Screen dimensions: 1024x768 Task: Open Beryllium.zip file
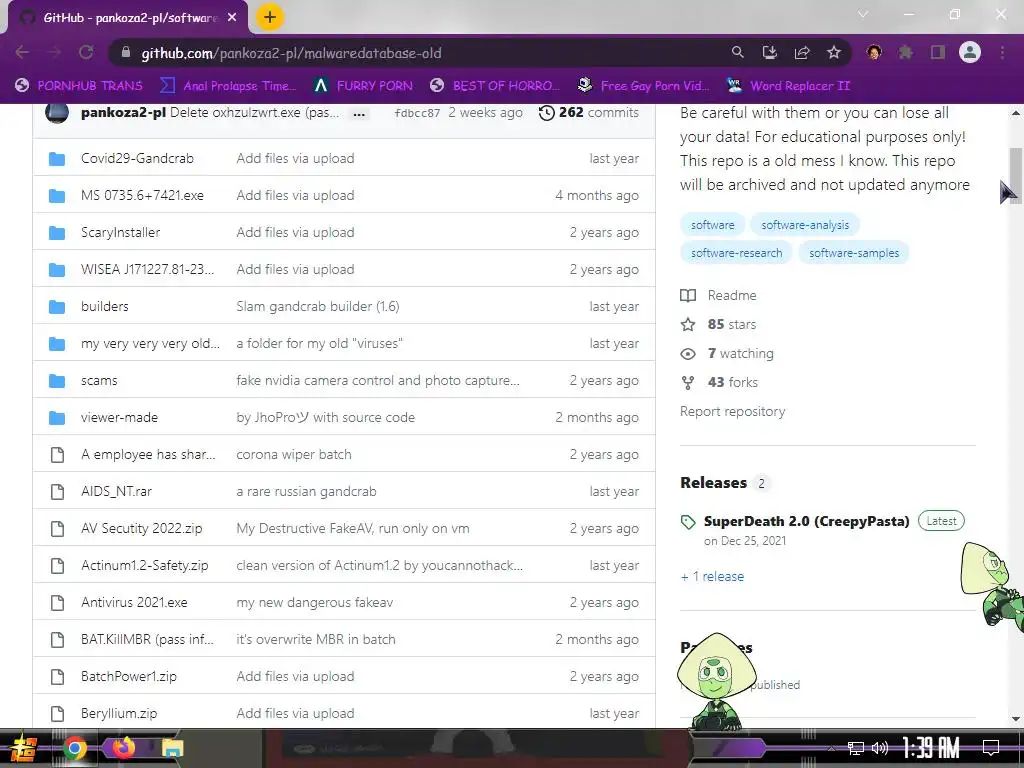click(x=119, y=713)
